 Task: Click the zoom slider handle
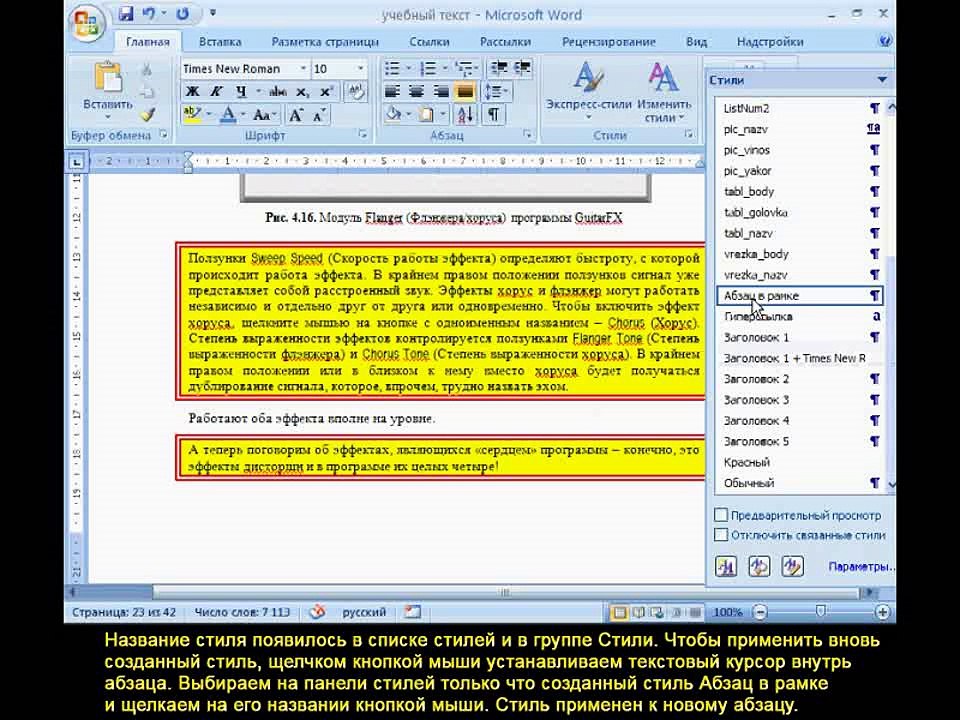[x=820, y=611]
